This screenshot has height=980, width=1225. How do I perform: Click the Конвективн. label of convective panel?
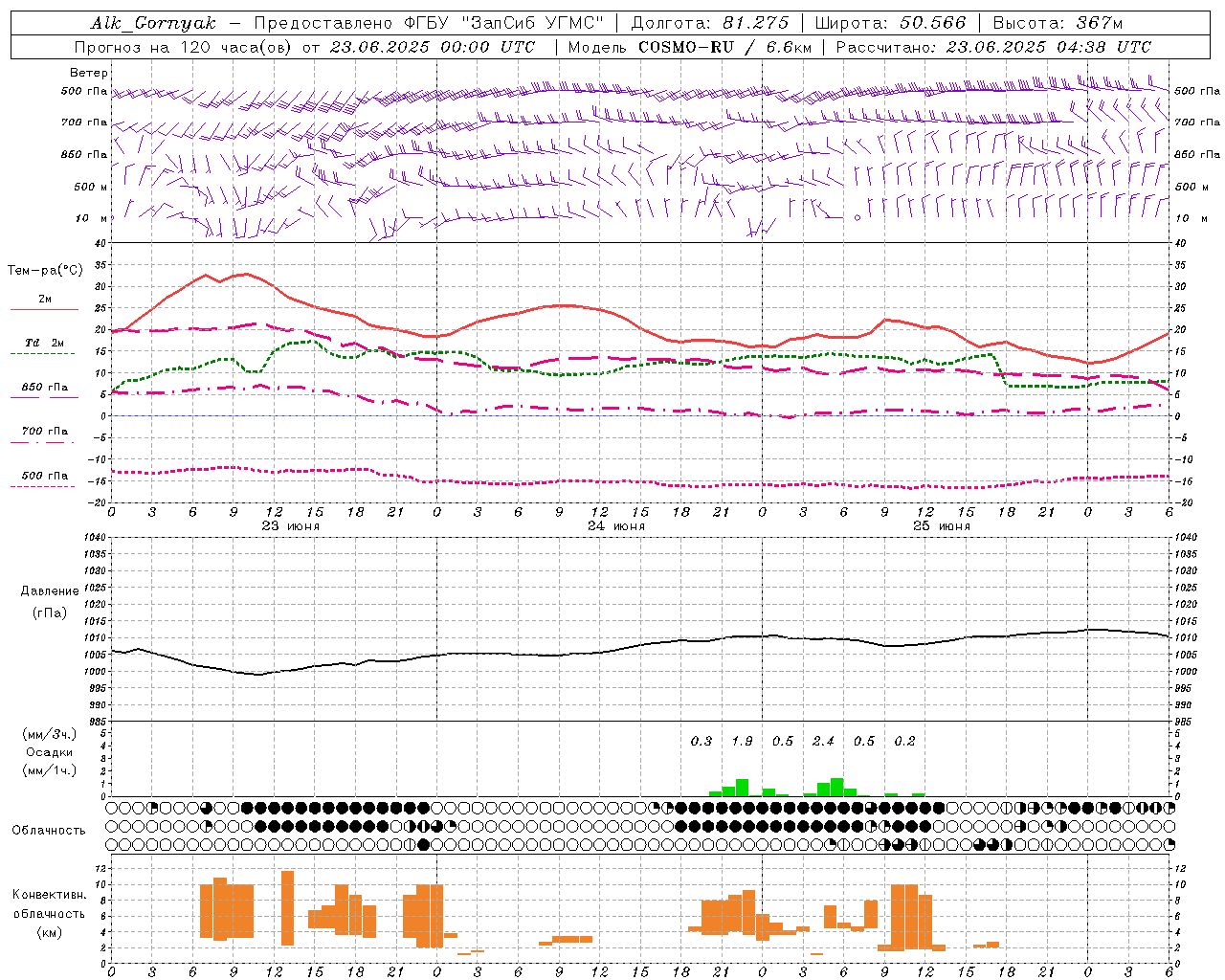click(50, 895)
